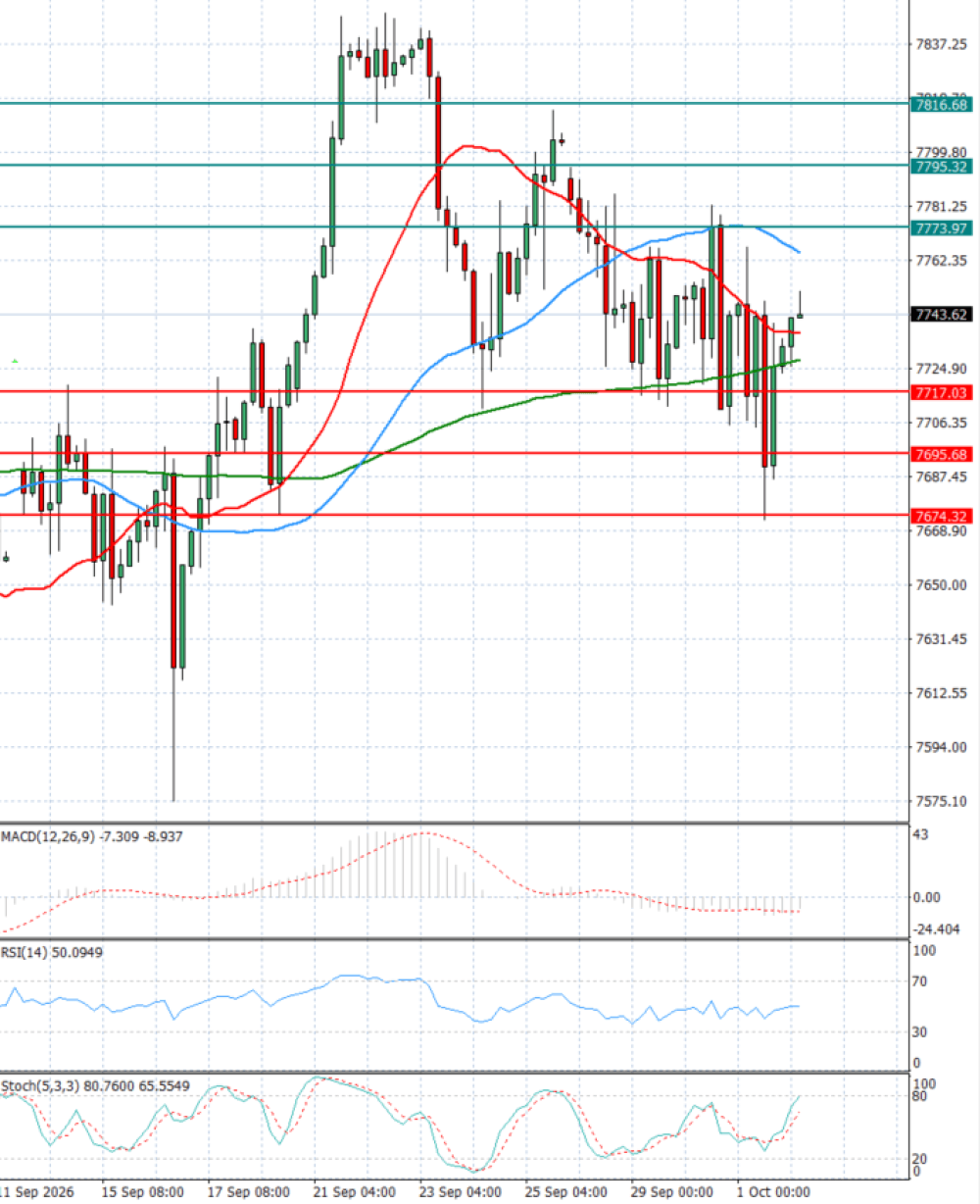Select the RSI scale value 70
The image size is (980, 1204).
click(921, 981)
